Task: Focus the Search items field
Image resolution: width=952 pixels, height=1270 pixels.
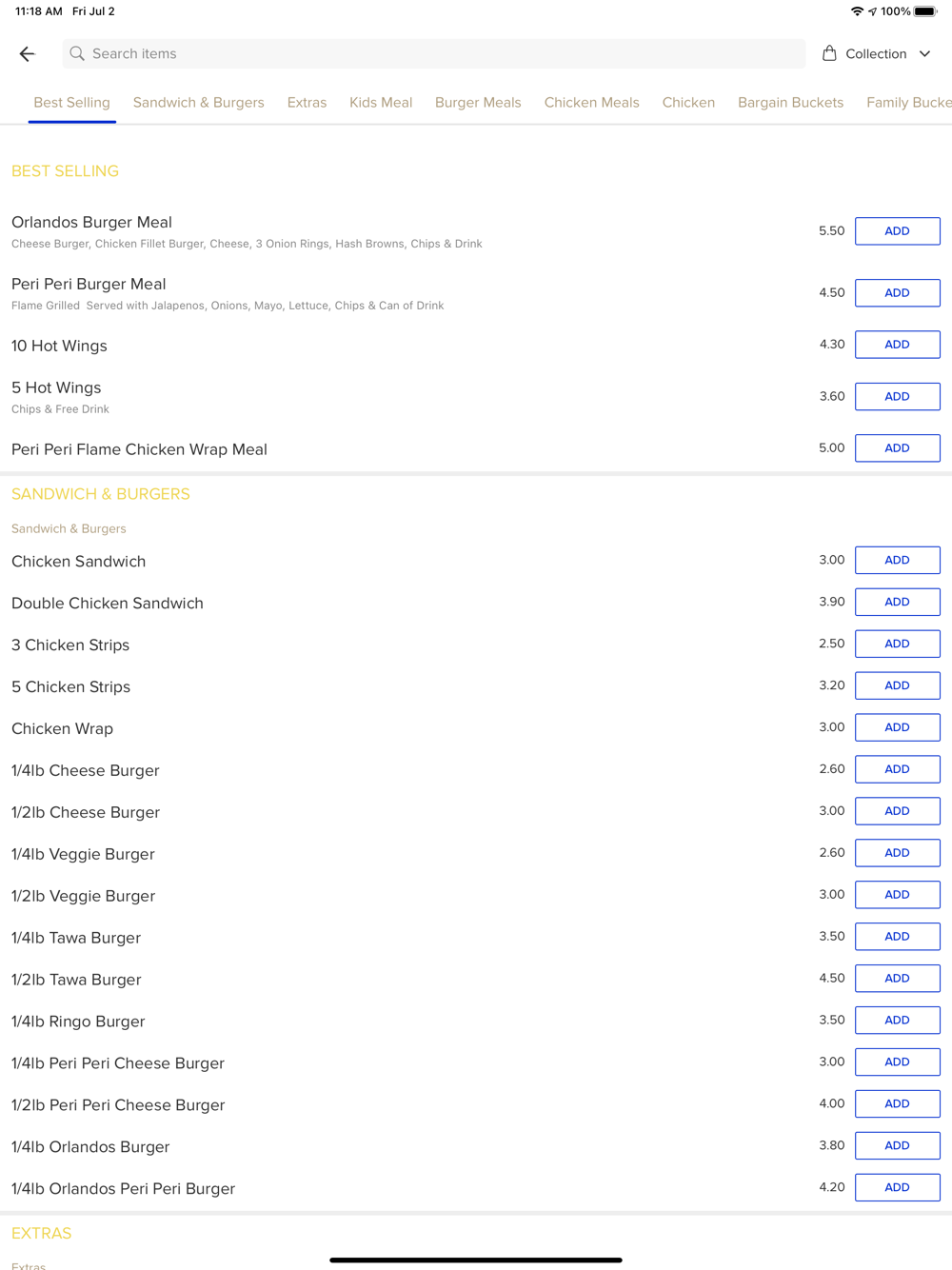Action: pos(434,54)
